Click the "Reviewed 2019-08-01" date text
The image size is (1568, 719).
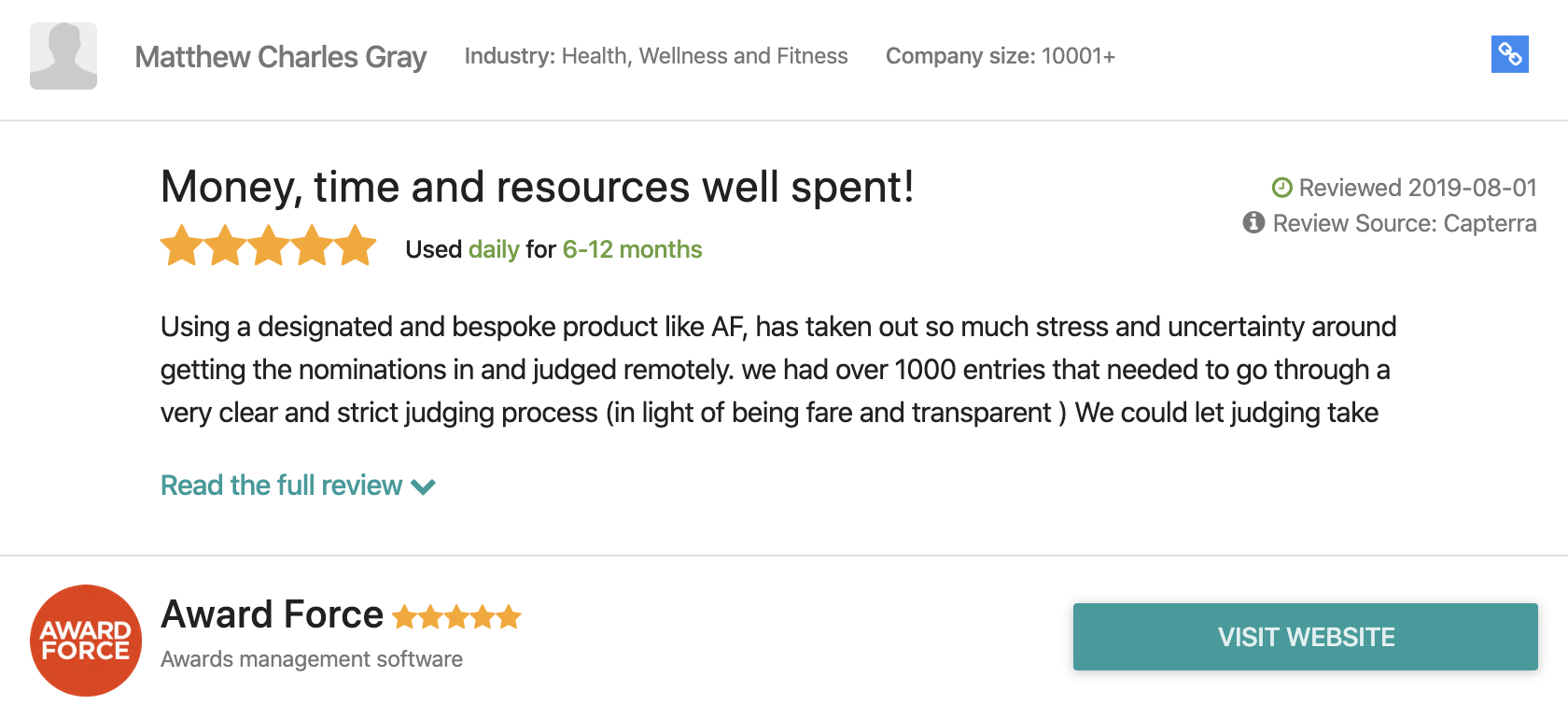click(1417, 188)
